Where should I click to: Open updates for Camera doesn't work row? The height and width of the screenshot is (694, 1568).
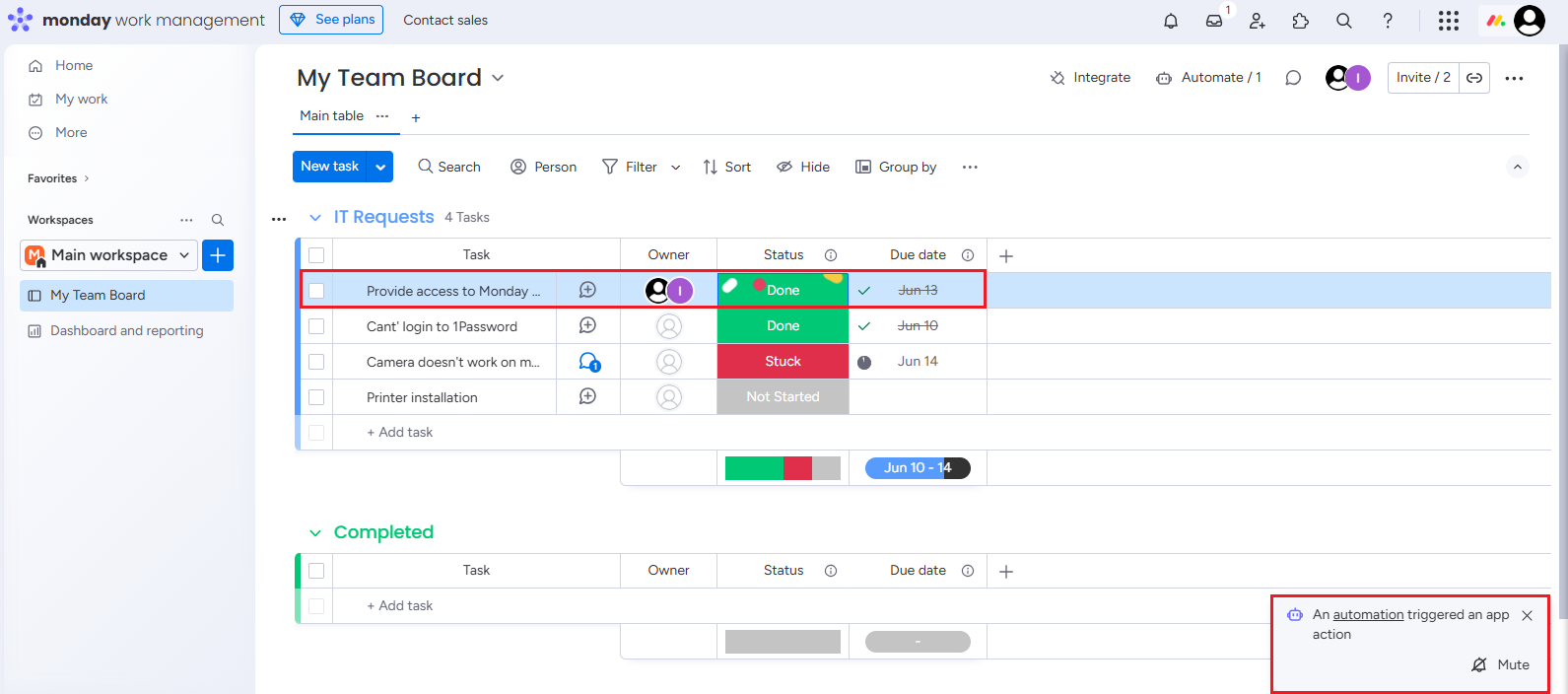589,362
